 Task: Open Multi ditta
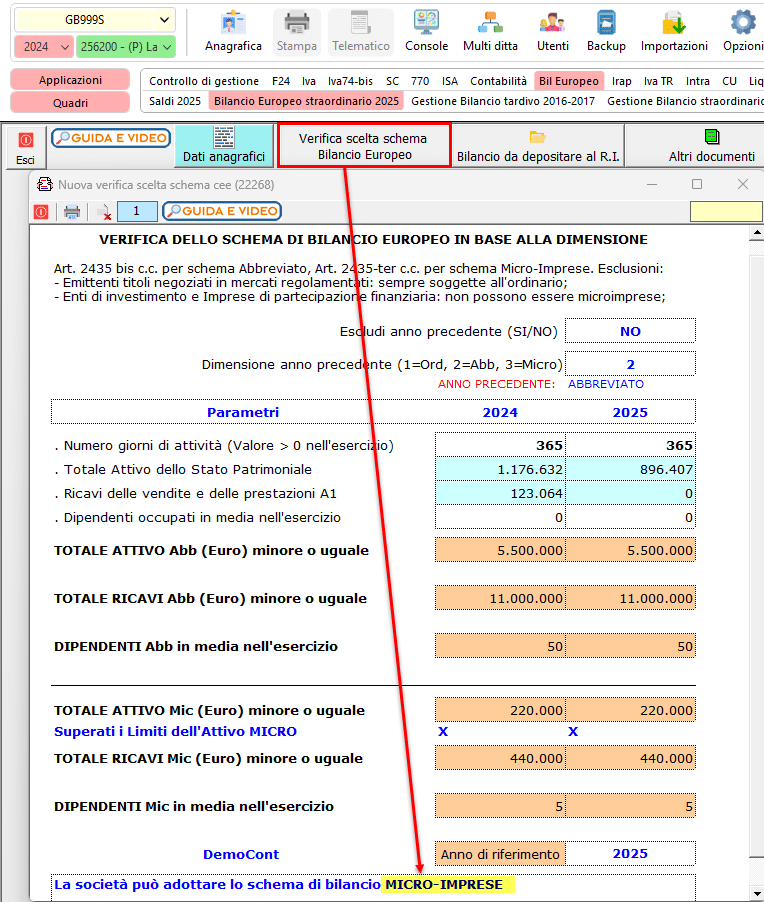[x=490, y=32]
